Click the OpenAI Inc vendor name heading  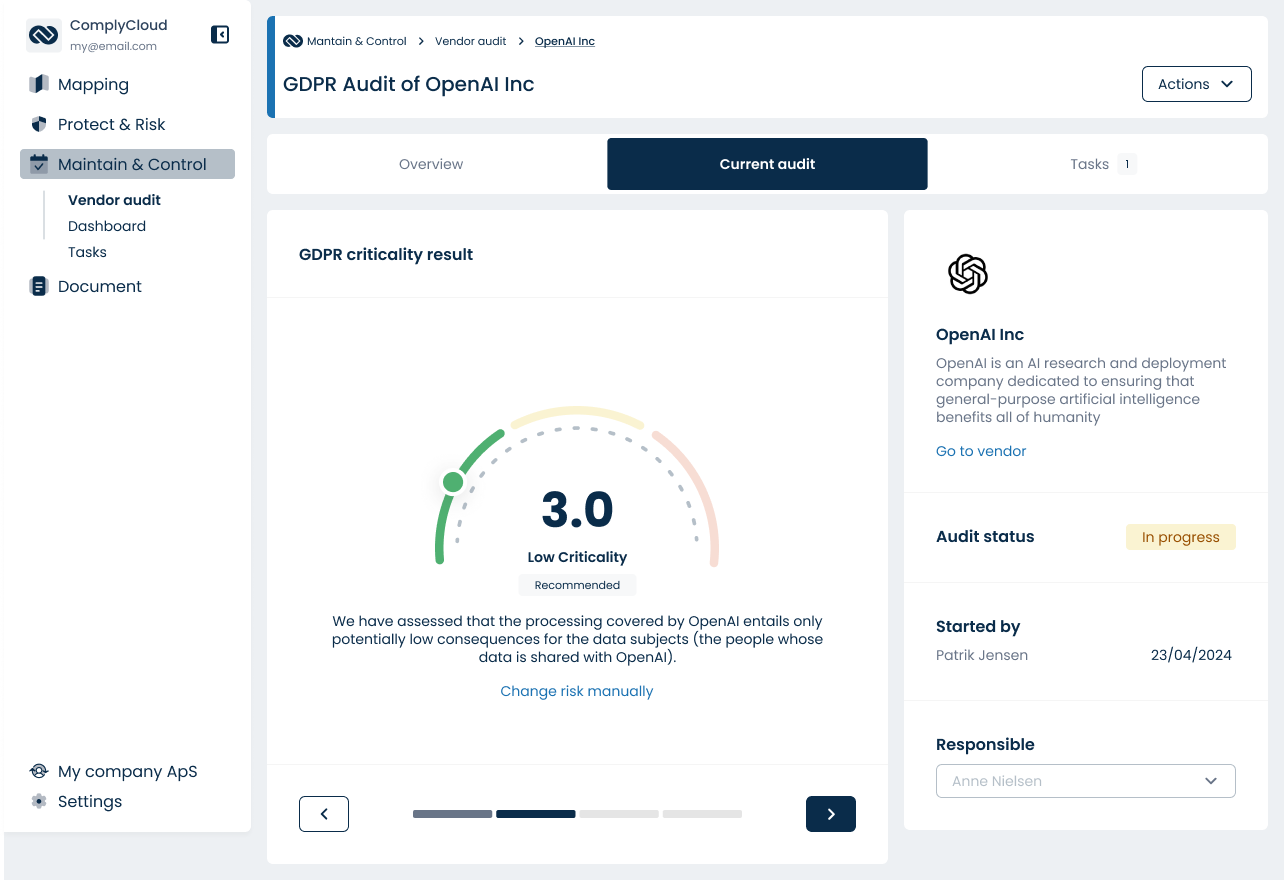pyautogui.click(x=980, y=335)
